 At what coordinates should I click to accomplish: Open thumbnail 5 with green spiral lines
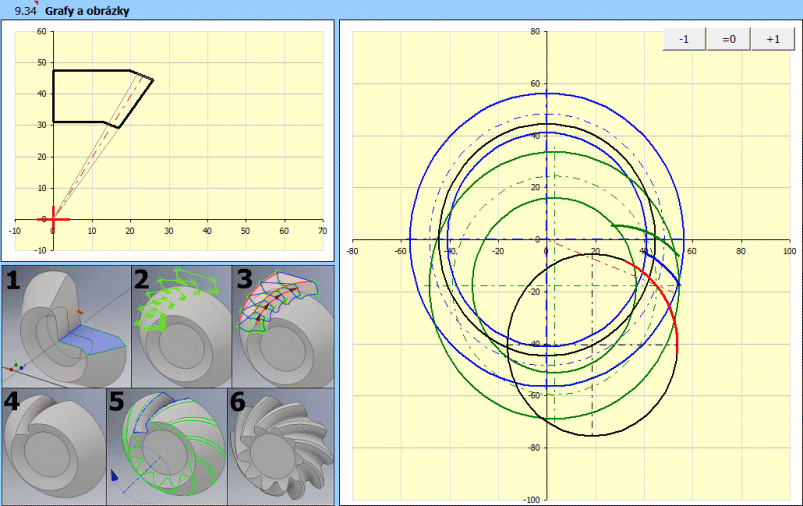pyautogui.click(x=167, y=443)
